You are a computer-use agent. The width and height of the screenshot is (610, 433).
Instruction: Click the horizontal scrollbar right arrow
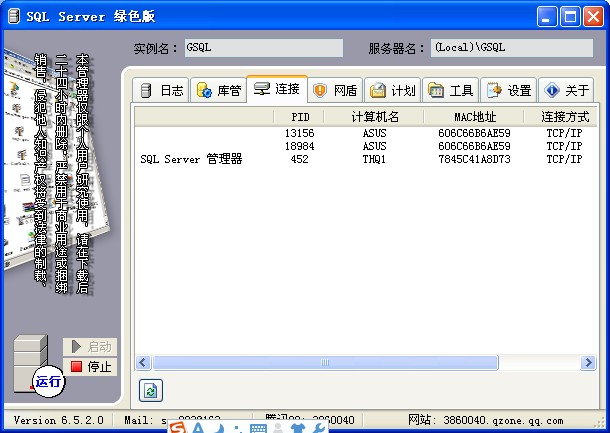pyautogui.click(x=585, y=362)
